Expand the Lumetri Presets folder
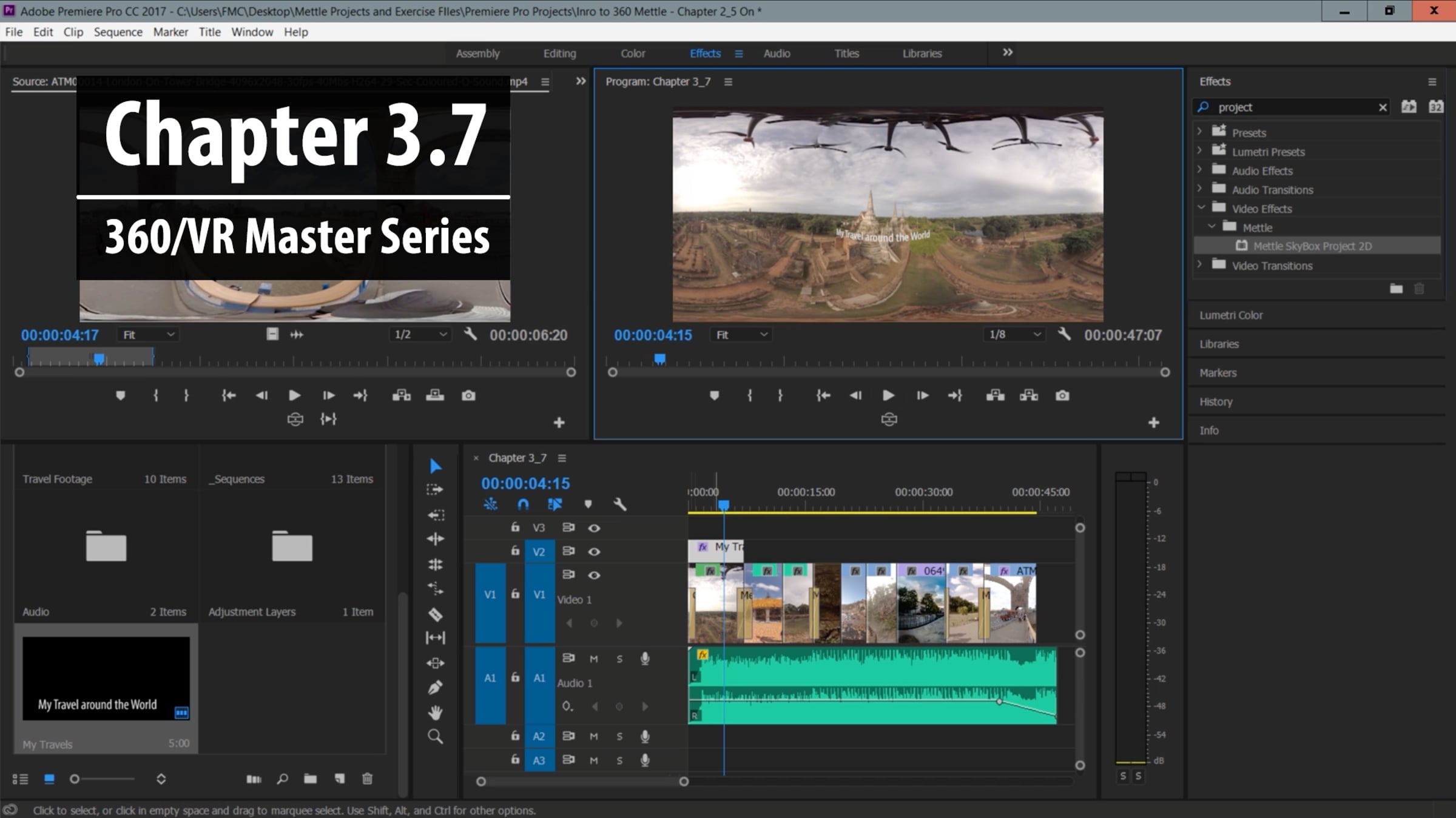Viewport: 1456px width, 818px height. click(1199, 151)
